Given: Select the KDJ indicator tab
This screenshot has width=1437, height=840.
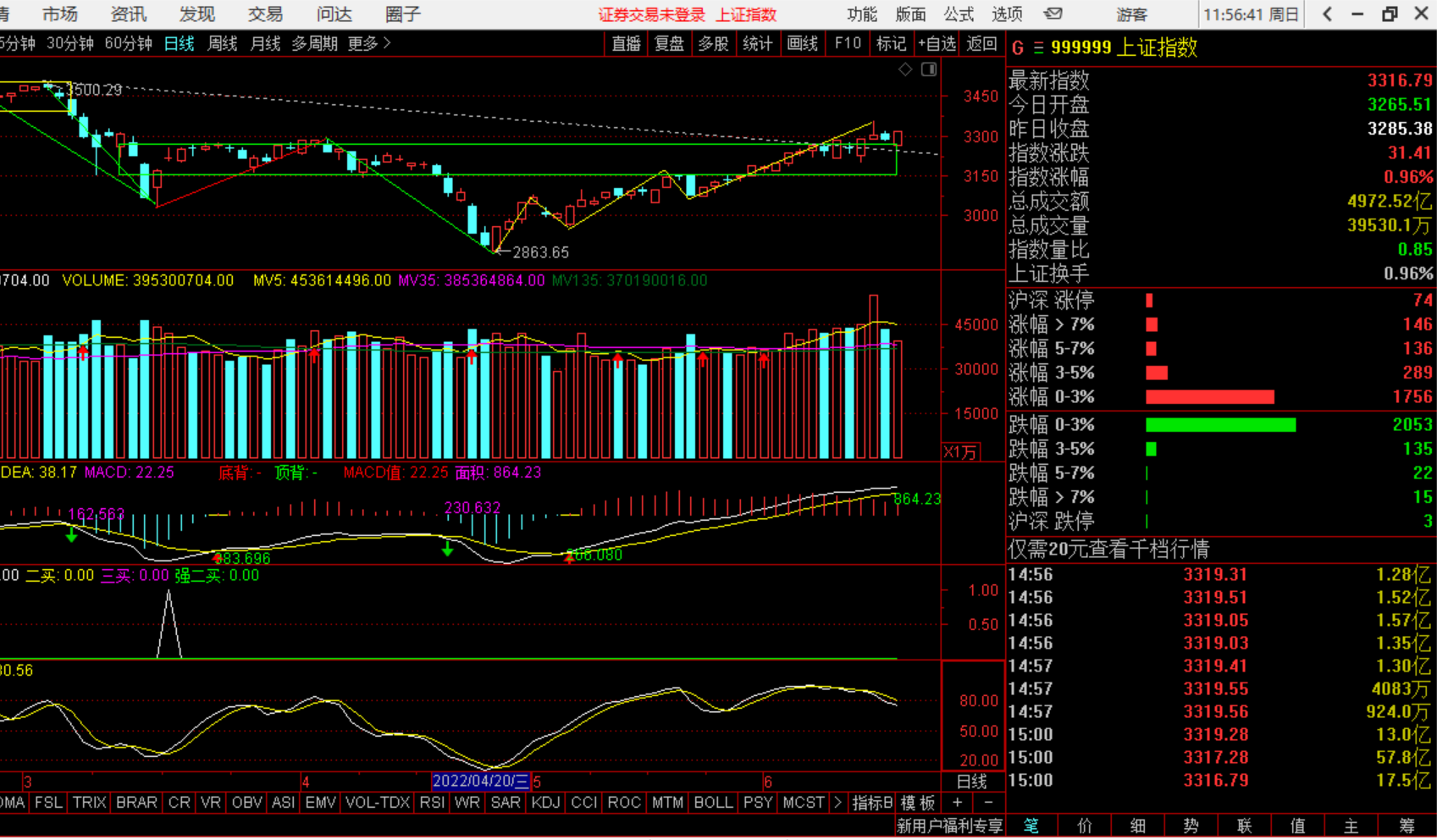Looking at the screenshot, I should coord(546,802).
